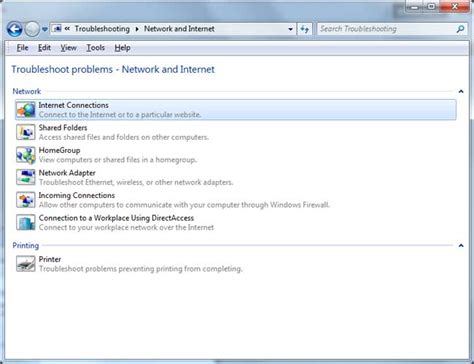Open the View menu
The image size is (474, 364).
[68, 48]
